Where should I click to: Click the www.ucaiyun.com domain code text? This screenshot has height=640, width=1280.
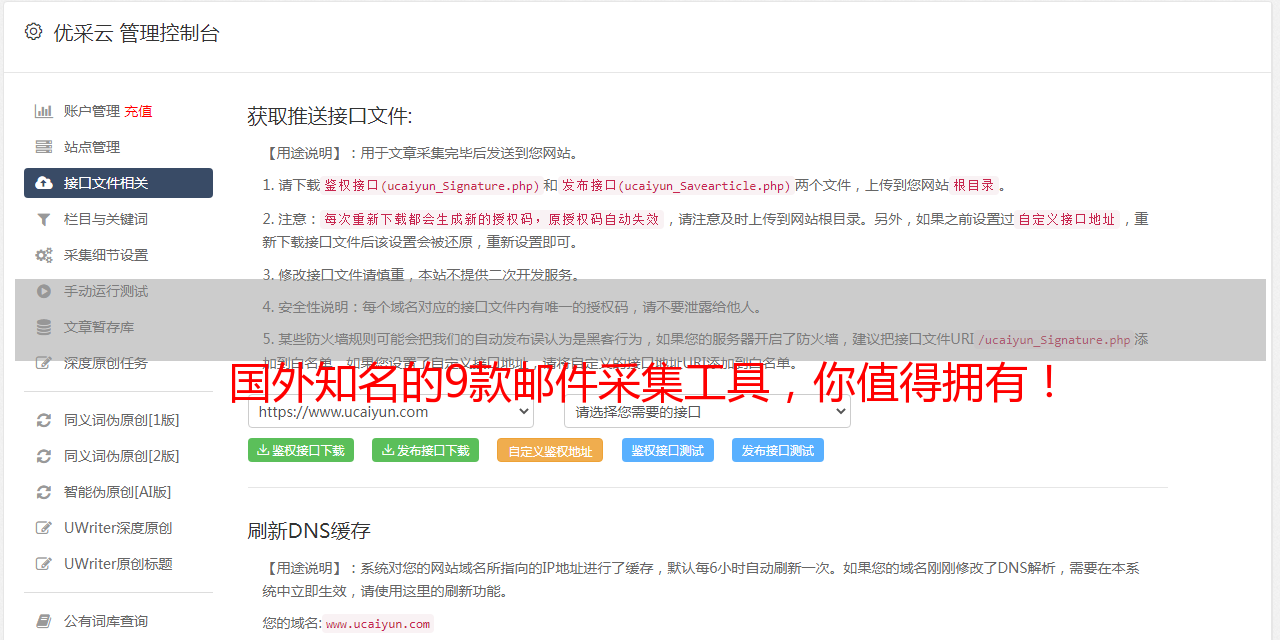coord(378,623)
